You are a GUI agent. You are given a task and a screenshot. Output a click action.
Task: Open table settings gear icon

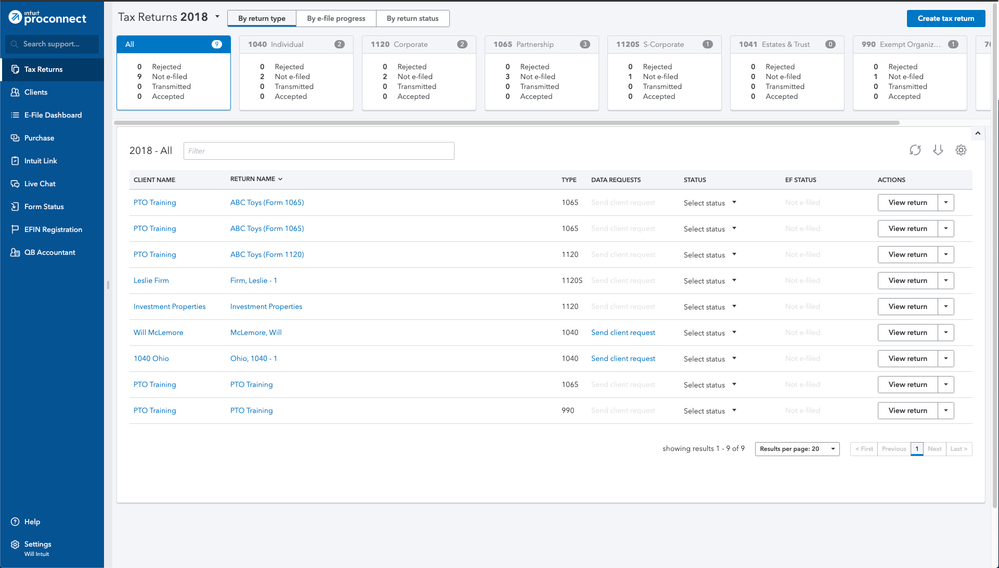[x=961, y=150]
